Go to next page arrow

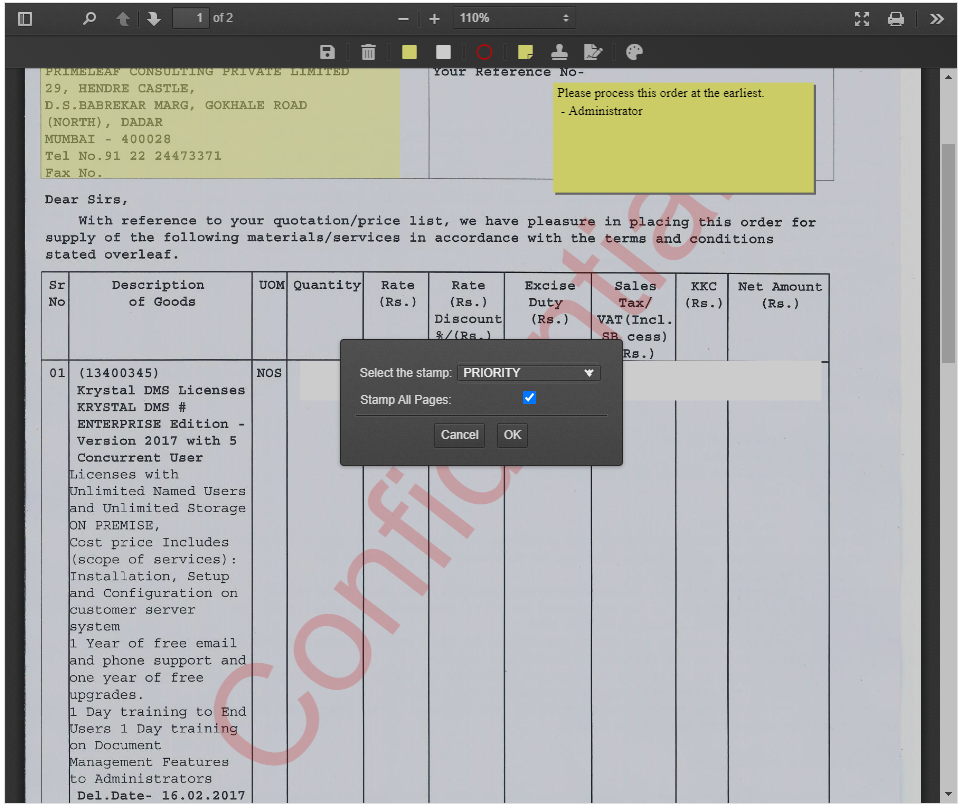click(154, 18)
